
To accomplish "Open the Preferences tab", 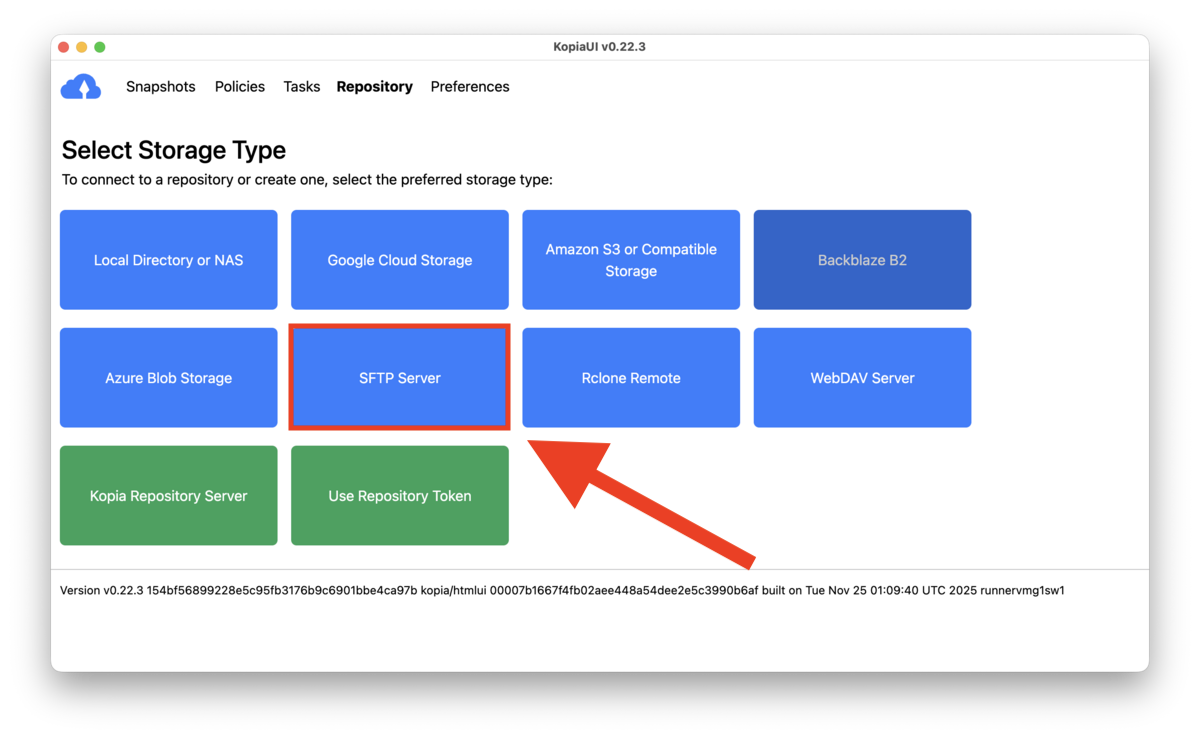I will (x=470, y=87).
